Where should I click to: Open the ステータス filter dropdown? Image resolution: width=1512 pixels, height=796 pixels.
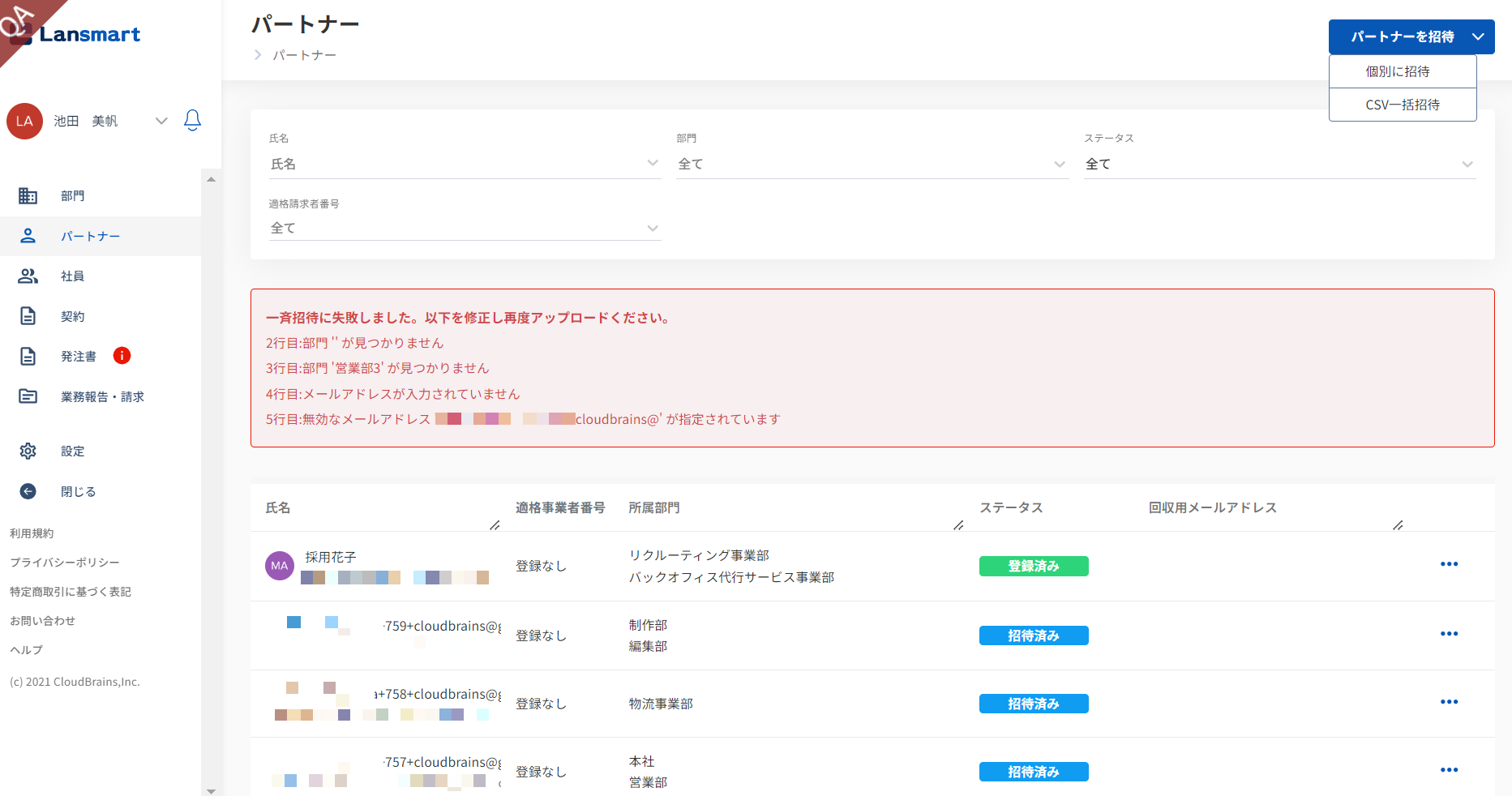tap(1280, 164)
